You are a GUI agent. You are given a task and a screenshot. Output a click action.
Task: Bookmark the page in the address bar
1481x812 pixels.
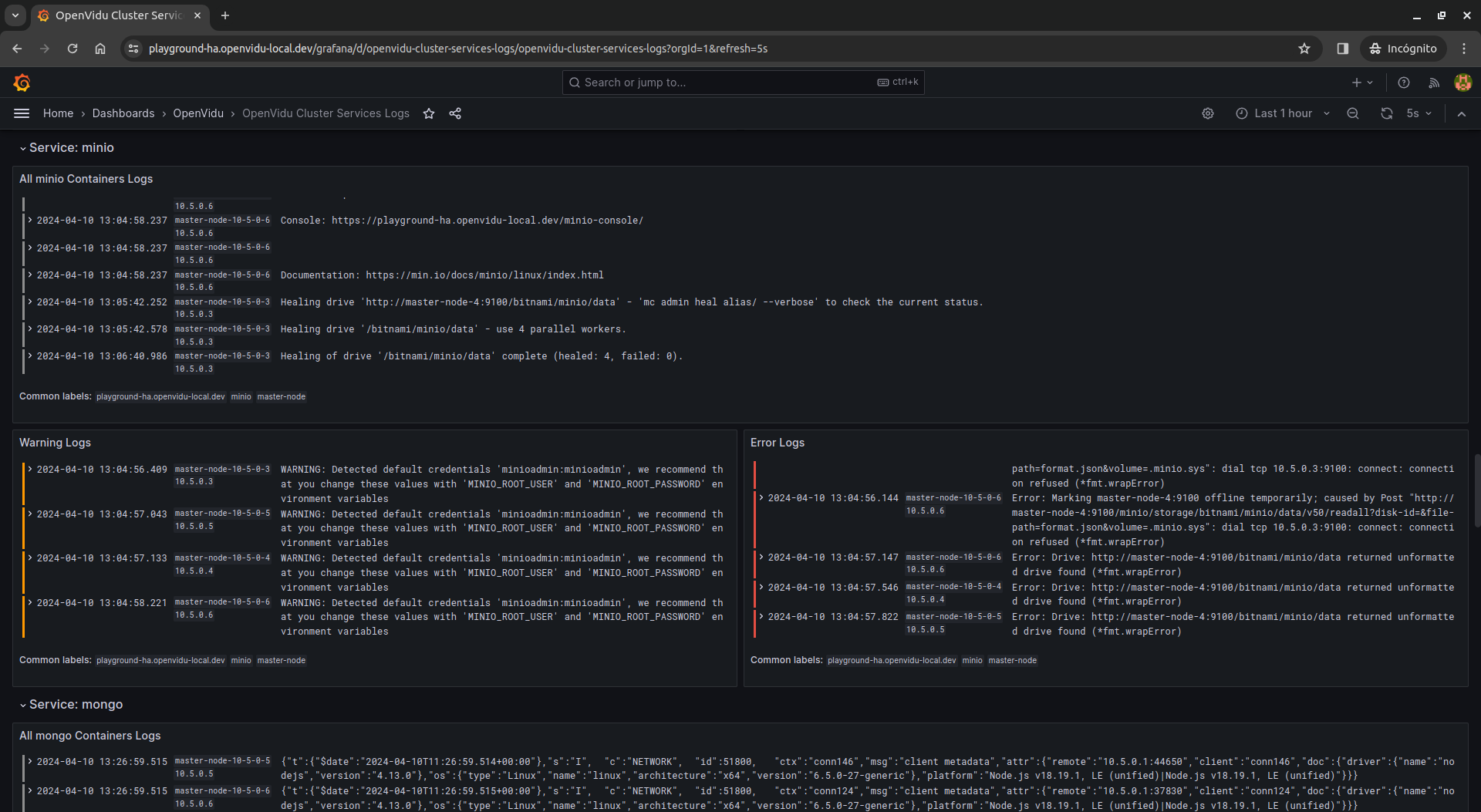pos(1304,49)
